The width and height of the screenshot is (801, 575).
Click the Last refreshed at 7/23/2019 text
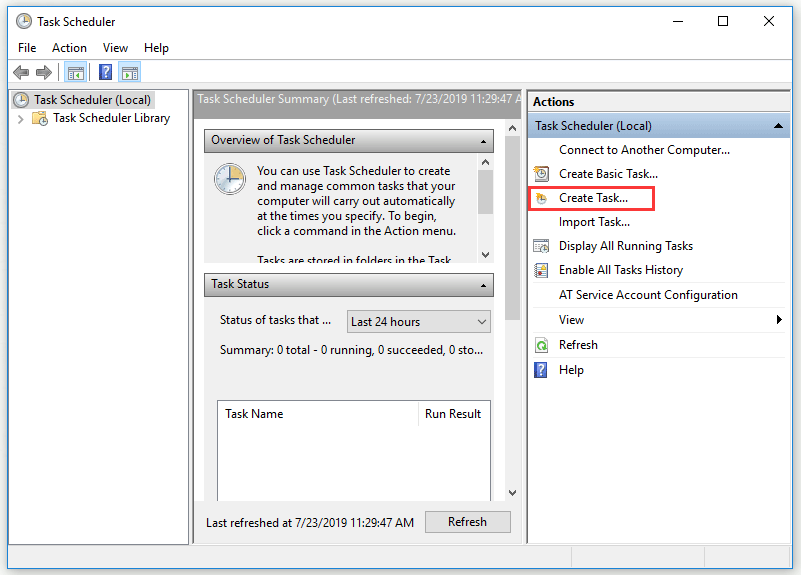point(310,523)
